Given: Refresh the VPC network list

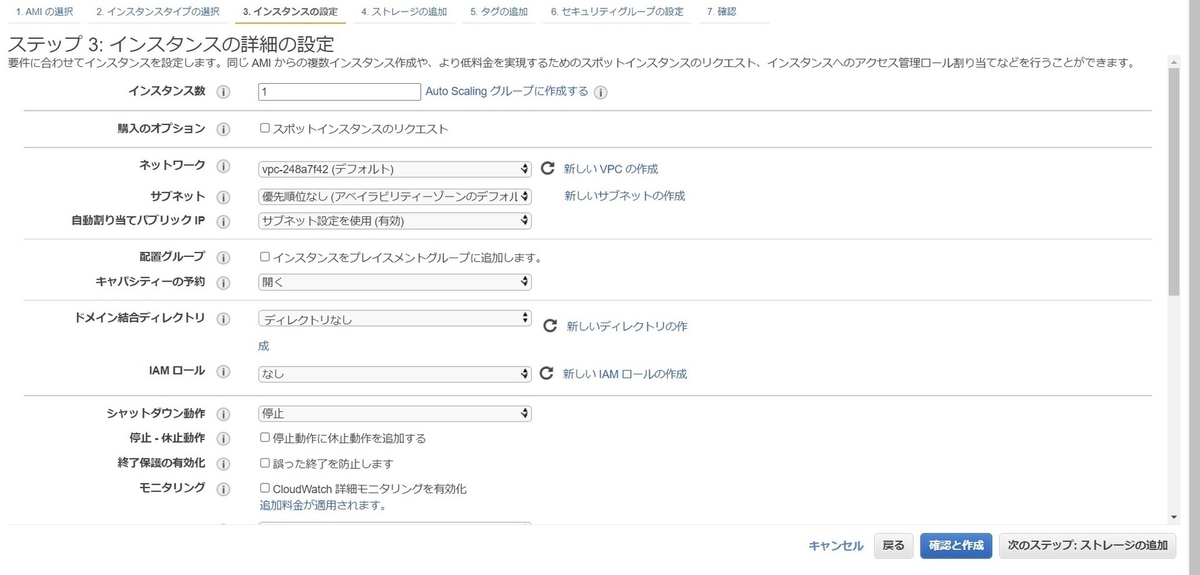Looking at the screenshot, I should (547, 168).
